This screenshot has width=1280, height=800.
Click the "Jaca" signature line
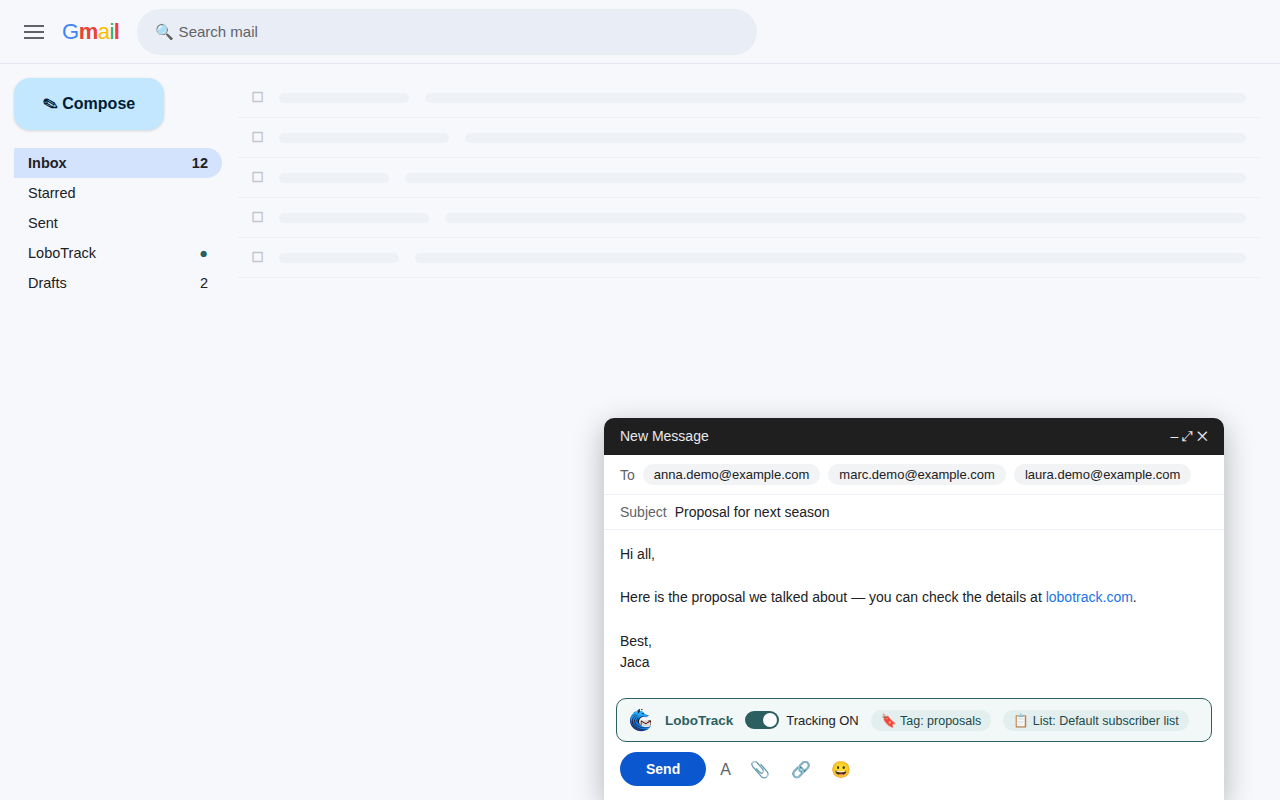(x=635, y=662)
